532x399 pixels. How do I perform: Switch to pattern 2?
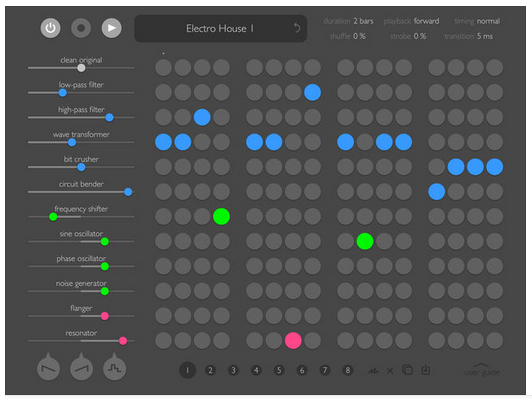click(210, 370)
